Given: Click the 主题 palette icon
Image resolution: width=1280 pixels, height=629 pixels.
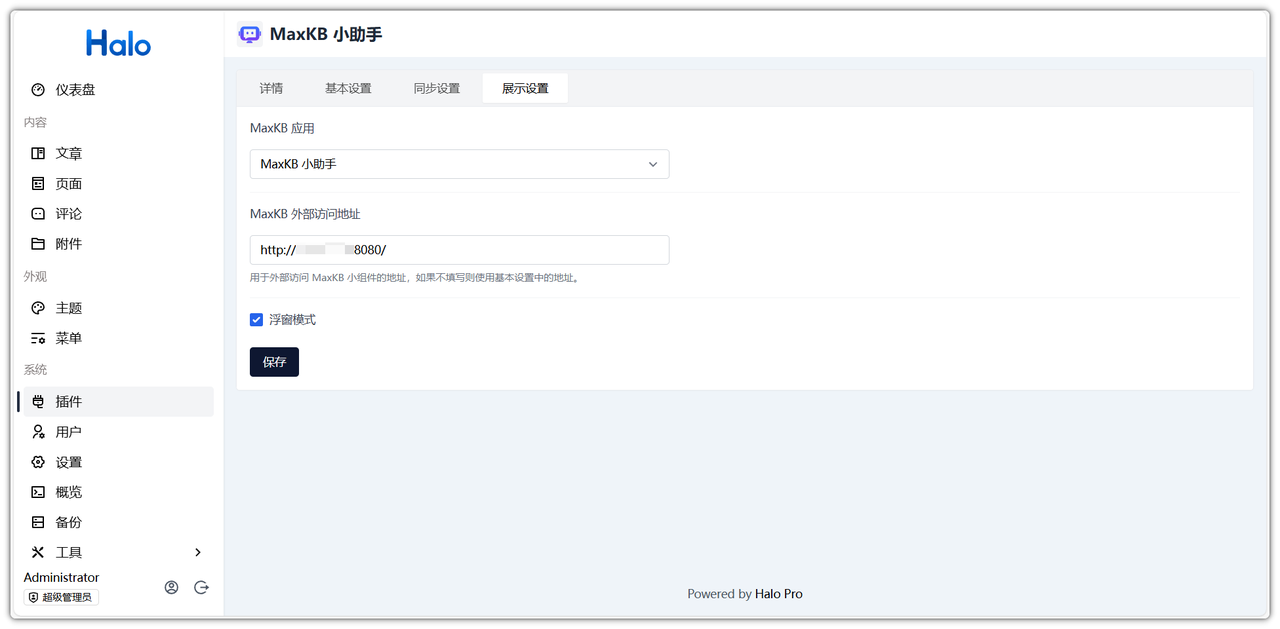Looking at the screenshot, I should pos(38,308).
